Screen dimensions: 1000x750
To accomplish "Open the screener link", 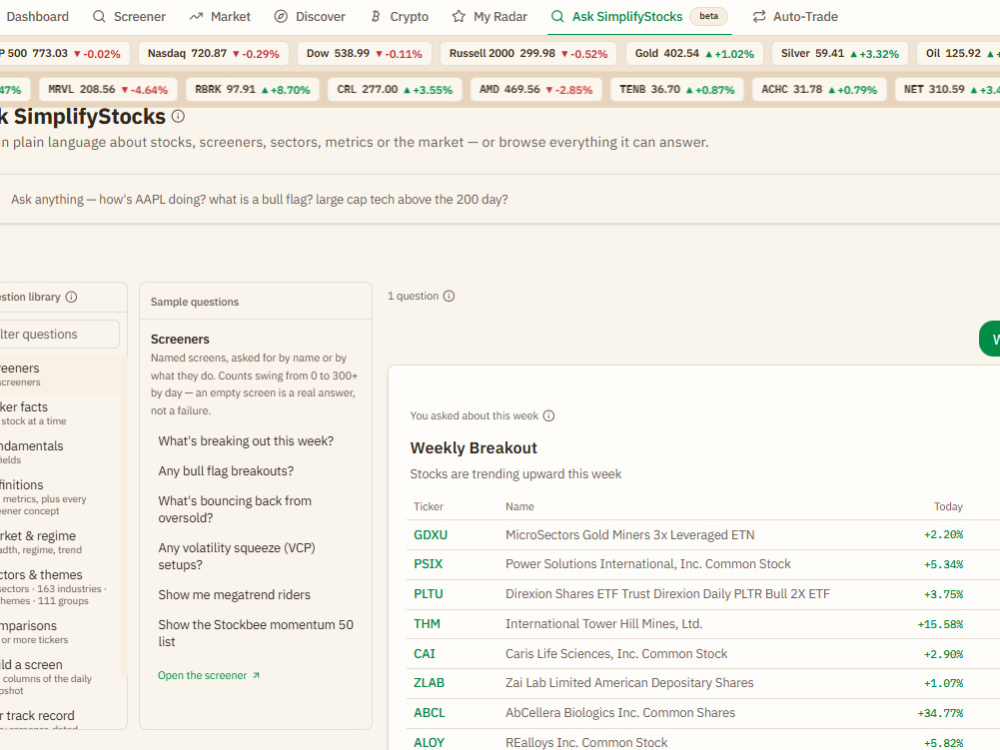I will click(x=209, y=675).
